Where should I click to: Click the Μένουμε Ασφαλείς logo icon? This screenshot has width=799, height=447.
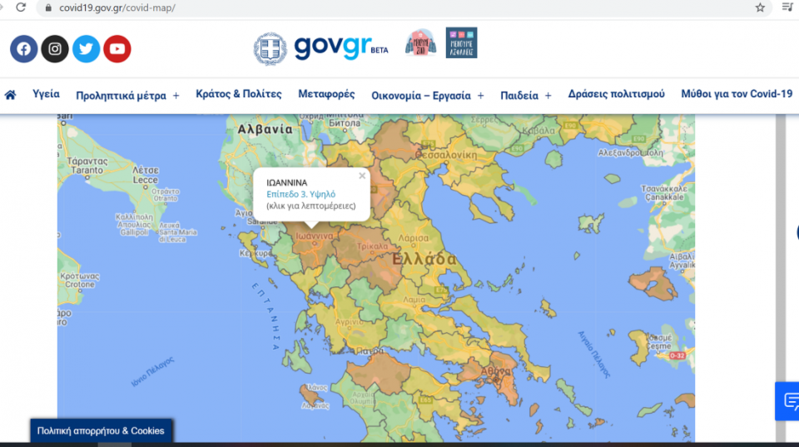point(461,43)
